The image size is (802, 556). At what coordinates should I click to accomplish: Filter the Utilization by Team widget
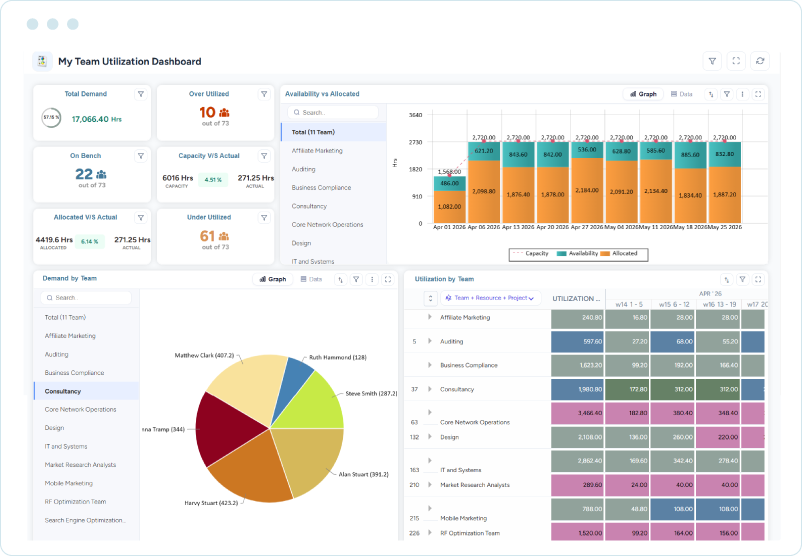click(x=742, y=279)
